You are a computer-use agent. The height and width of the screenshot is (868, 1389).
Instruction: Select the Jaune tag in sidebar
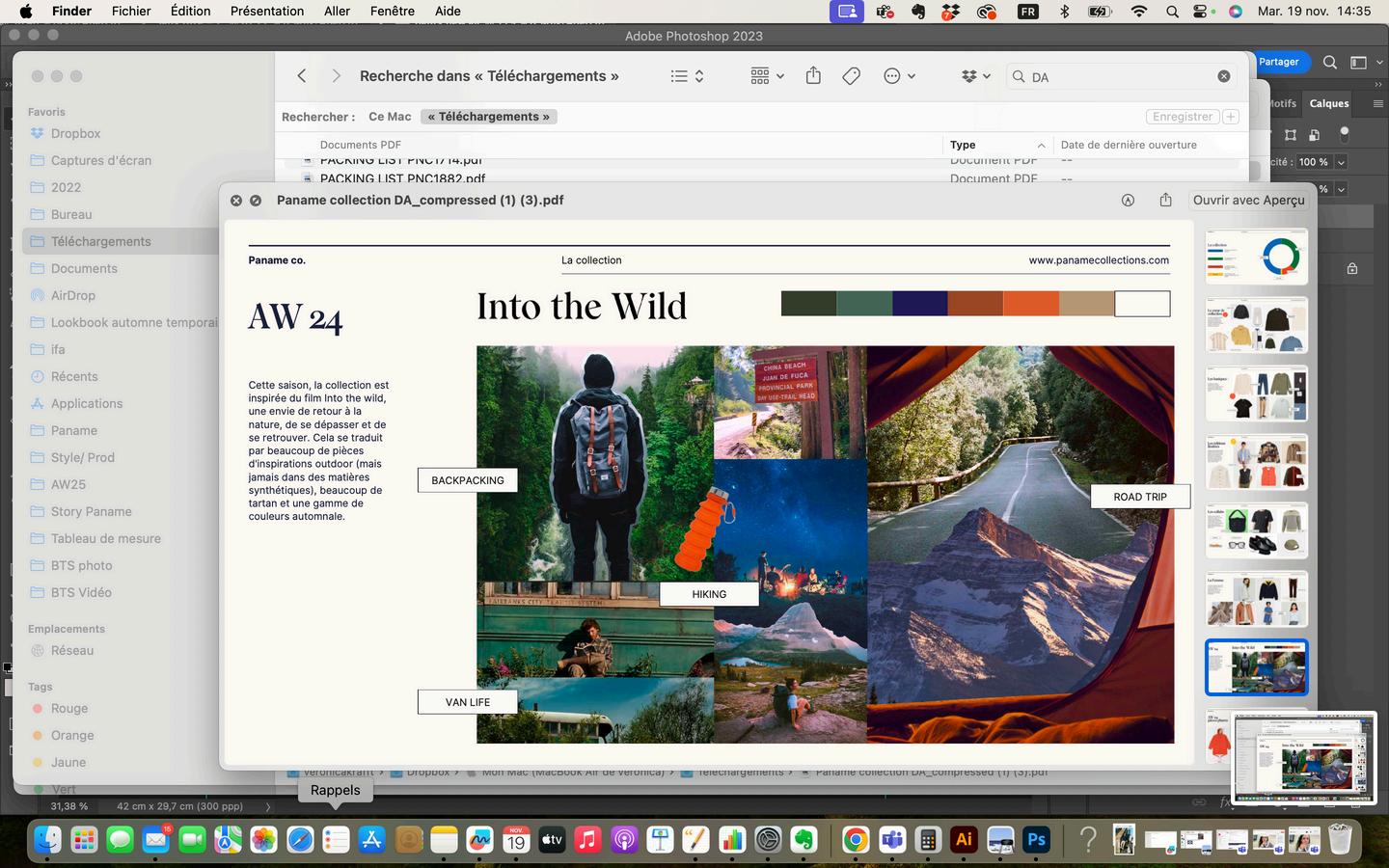point(68,763)
